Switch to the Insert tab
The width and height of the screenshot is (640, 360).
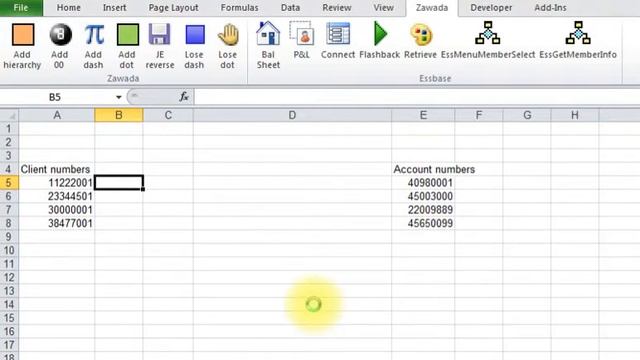[x=115, y=8]
